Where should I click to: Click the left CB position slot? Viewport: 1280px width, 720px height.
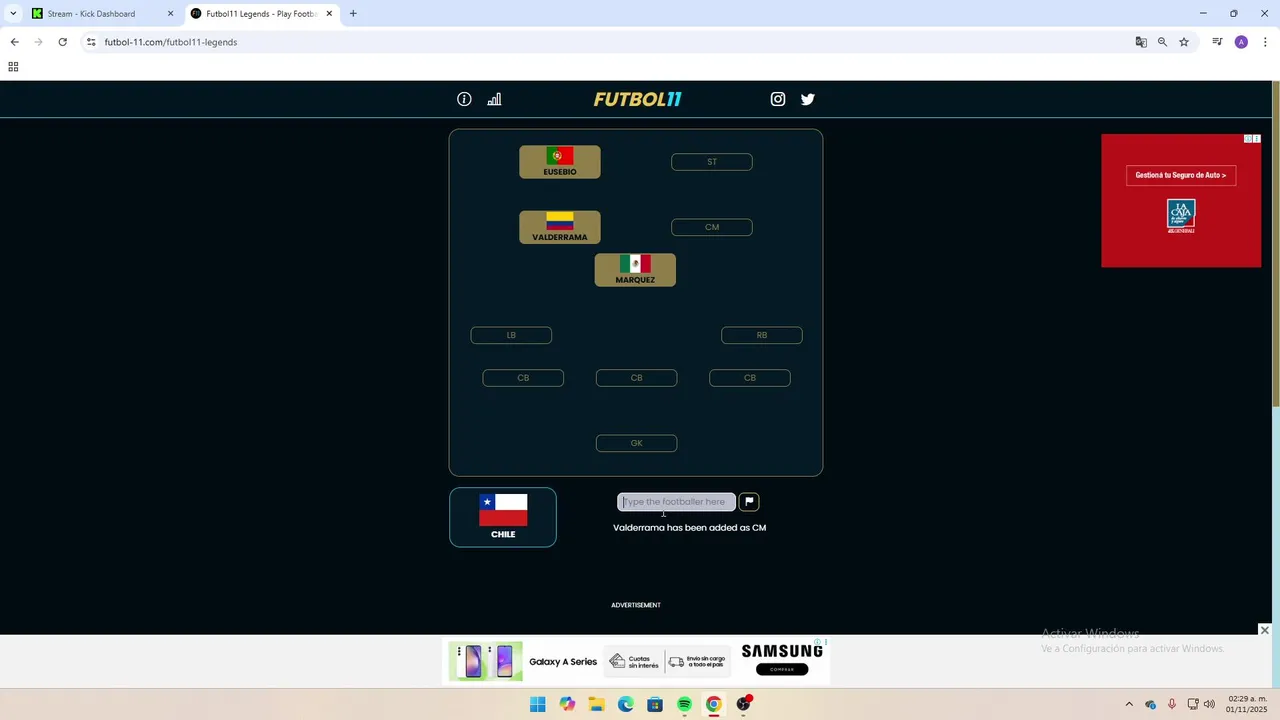pos(523,378)
